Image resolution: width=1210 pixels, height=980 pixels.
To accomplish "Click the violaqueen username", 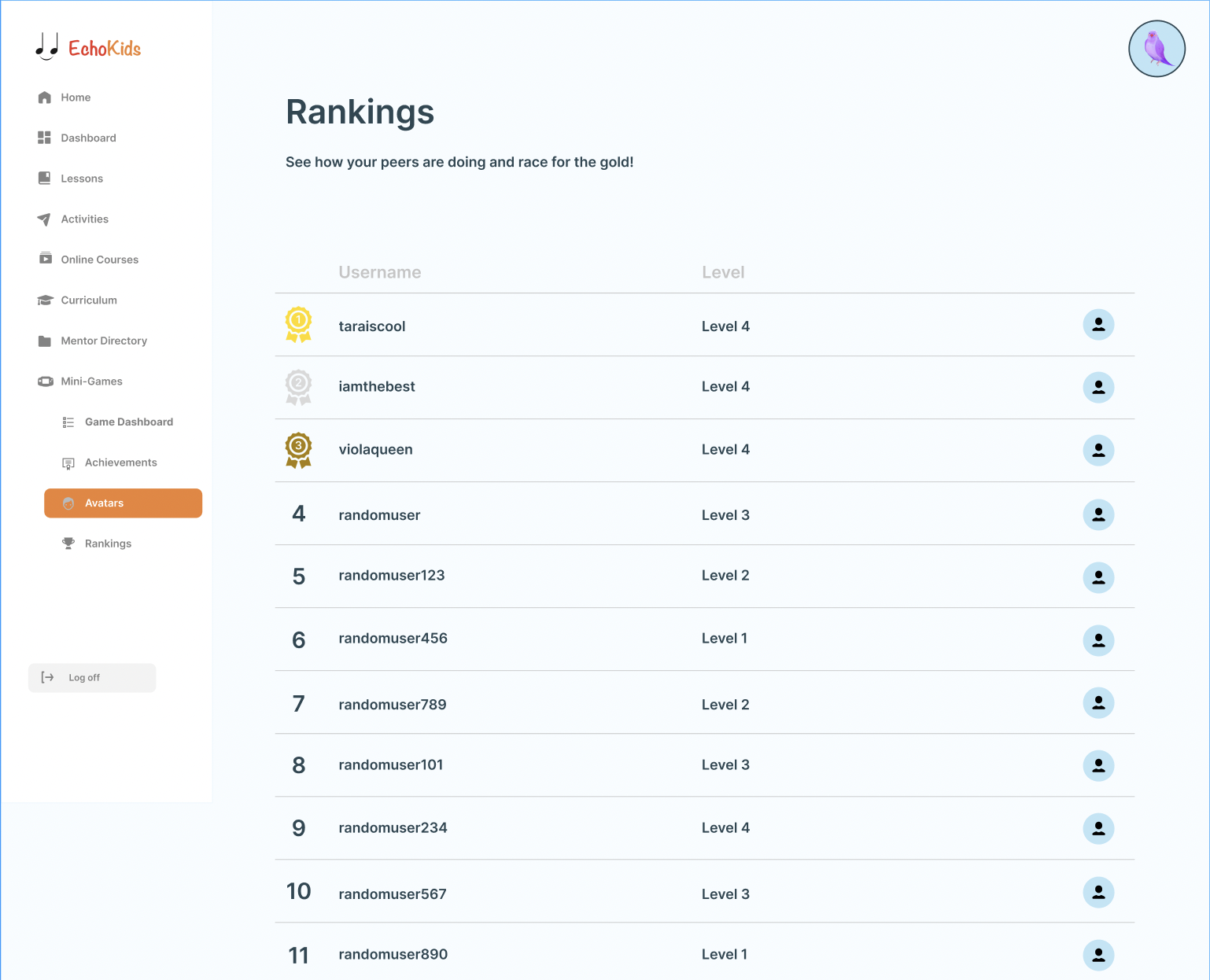I will click(x=375, y=450).
